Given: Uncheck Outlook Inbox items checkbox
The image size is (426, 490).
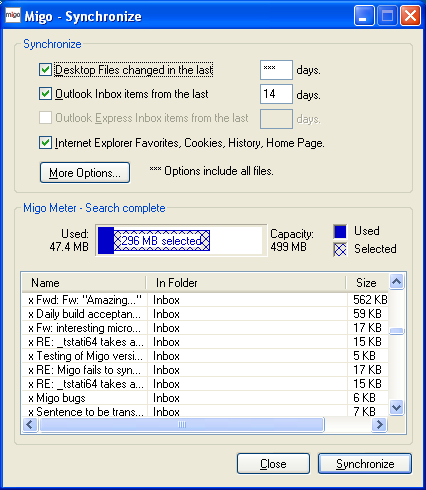Looking at the screenshot, I should pyautogui.click(x=45, y=94).
